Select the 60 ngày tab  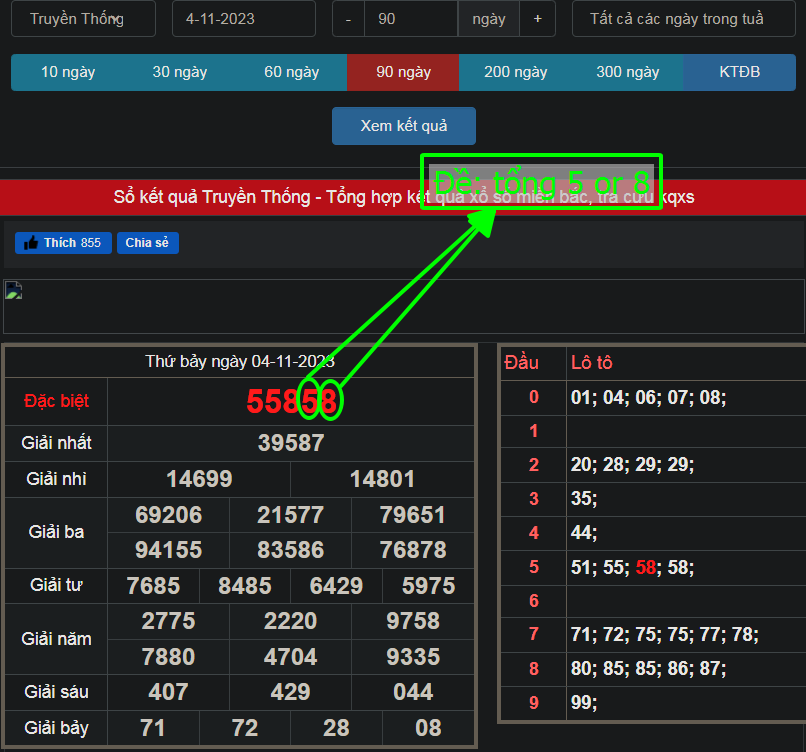pyautogui.click(x=292, y=72)
